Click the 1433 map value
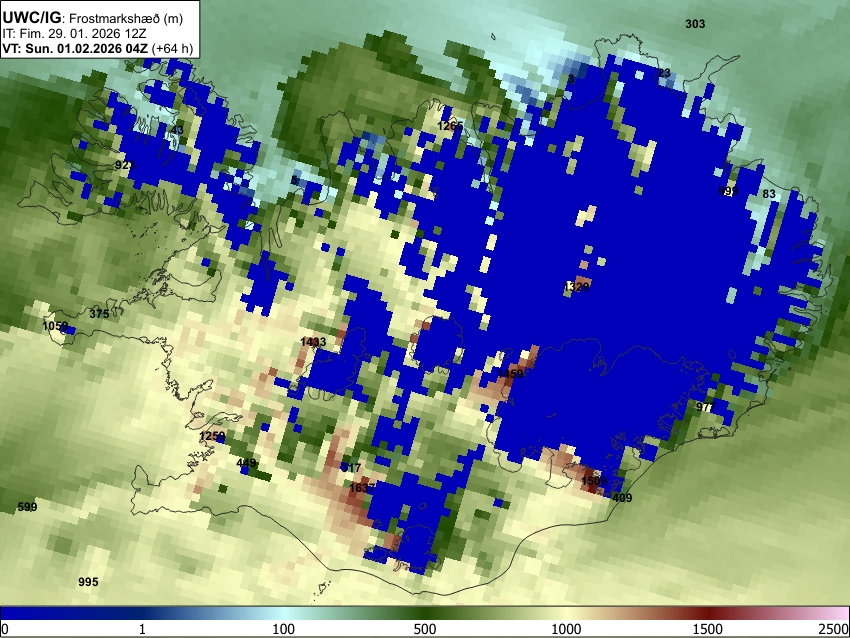 tap(313, 342)
